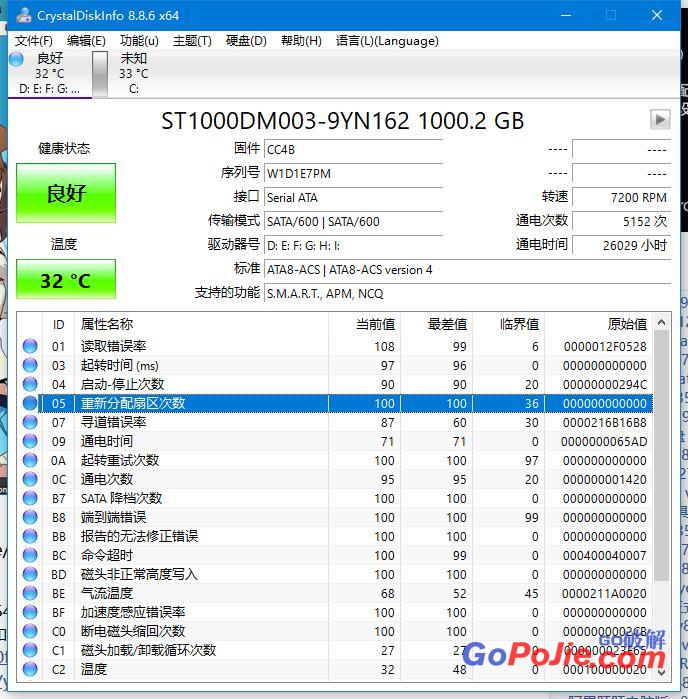The width and height of the screenshot is (688, 699).
Task: Click the firmware field CC4B
Action: pyautogui.click(x=353, y=150)
